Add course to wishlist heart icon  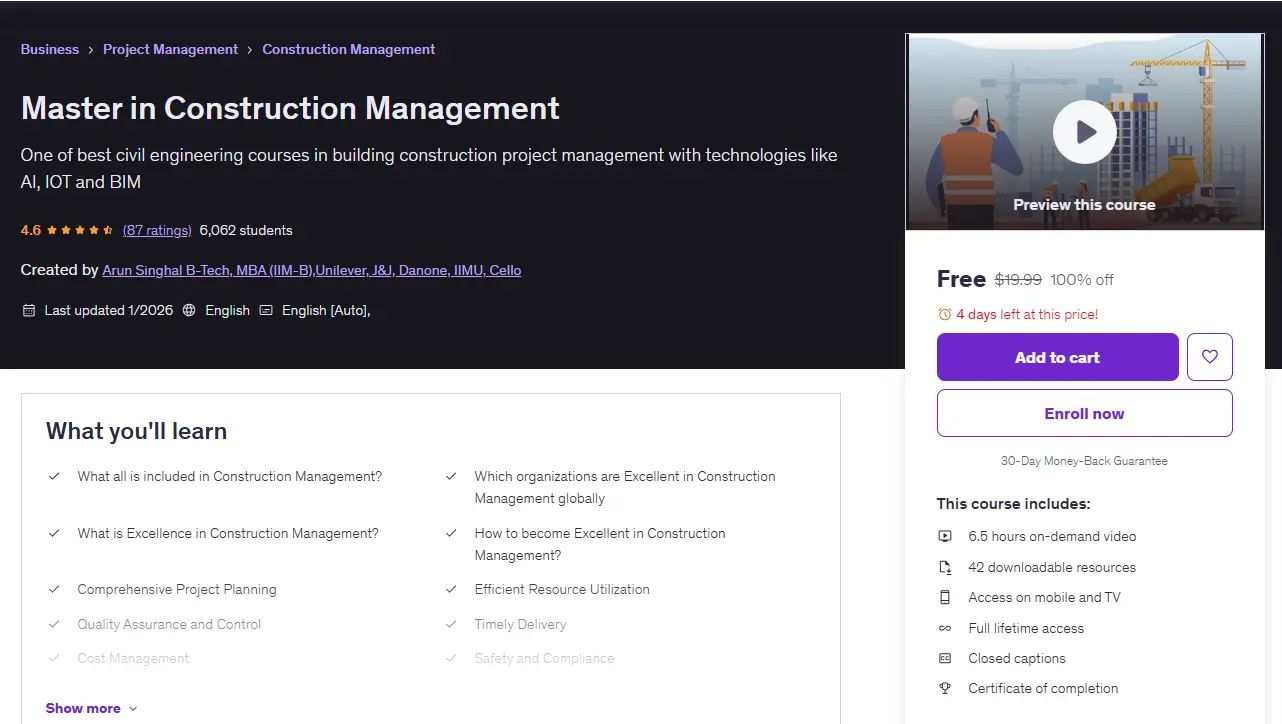1210,357
